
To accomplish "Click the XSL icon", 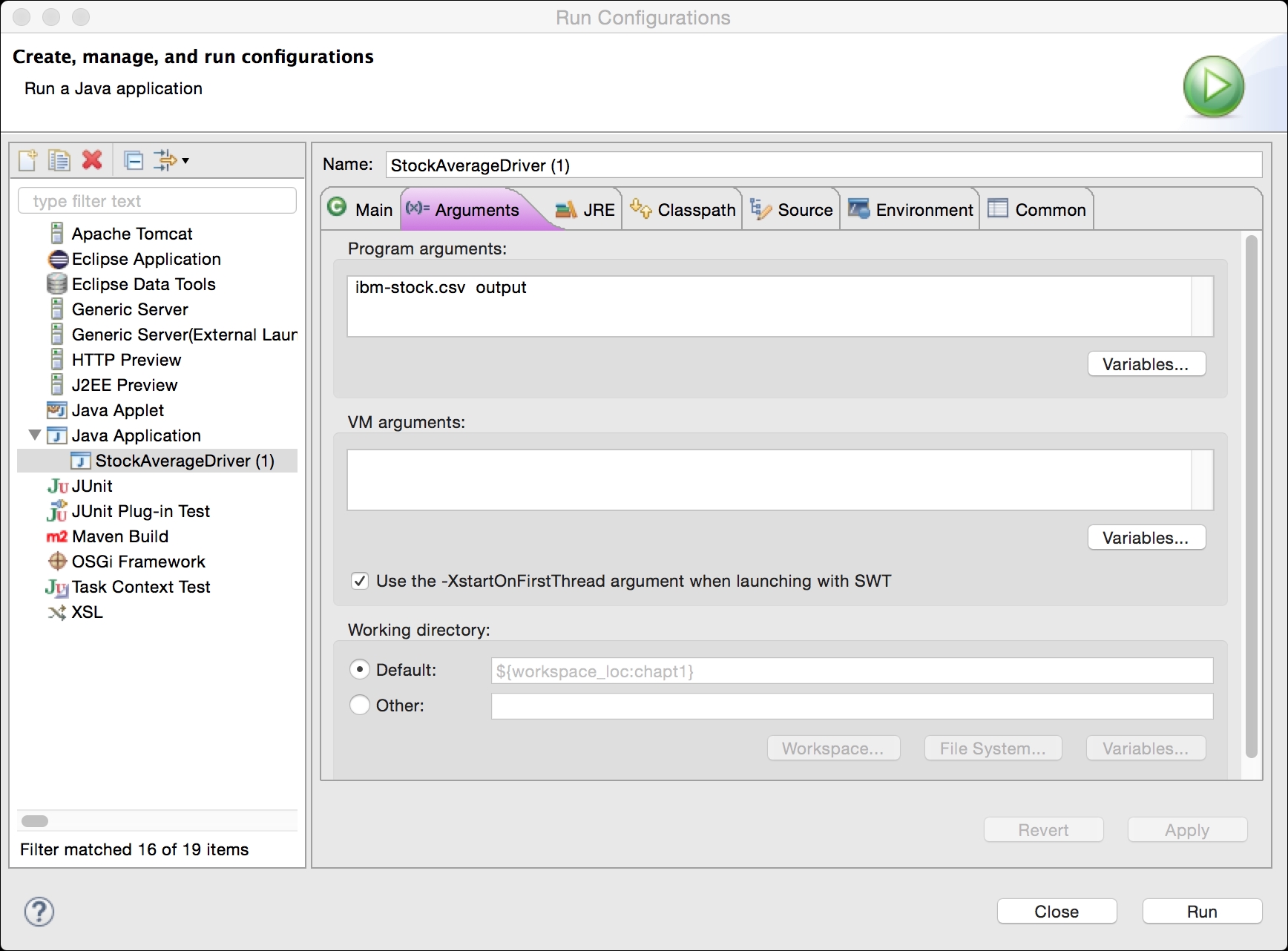I will tap(57, 613).
